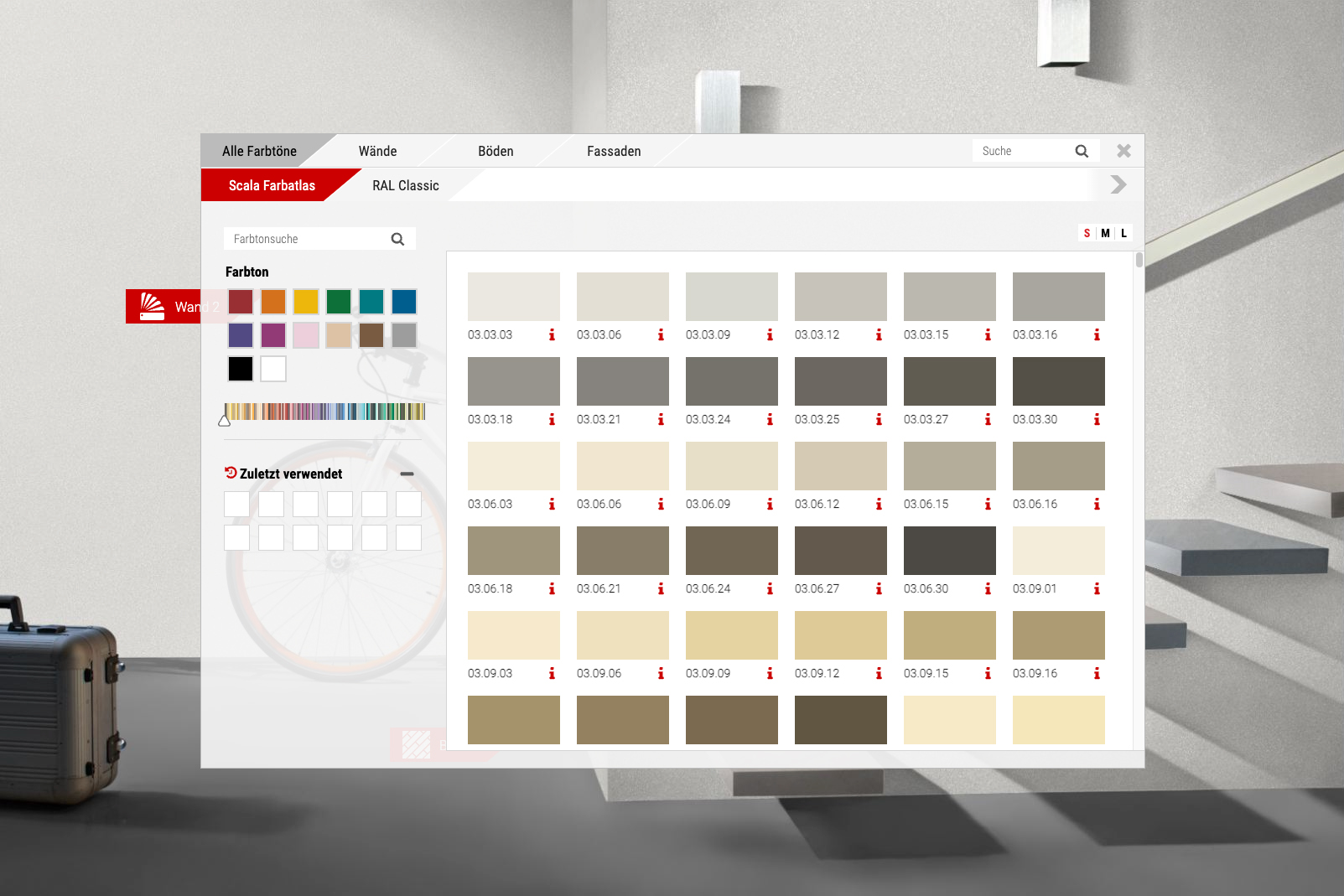Open the RAL Classic color collection

tap(405, 185)
